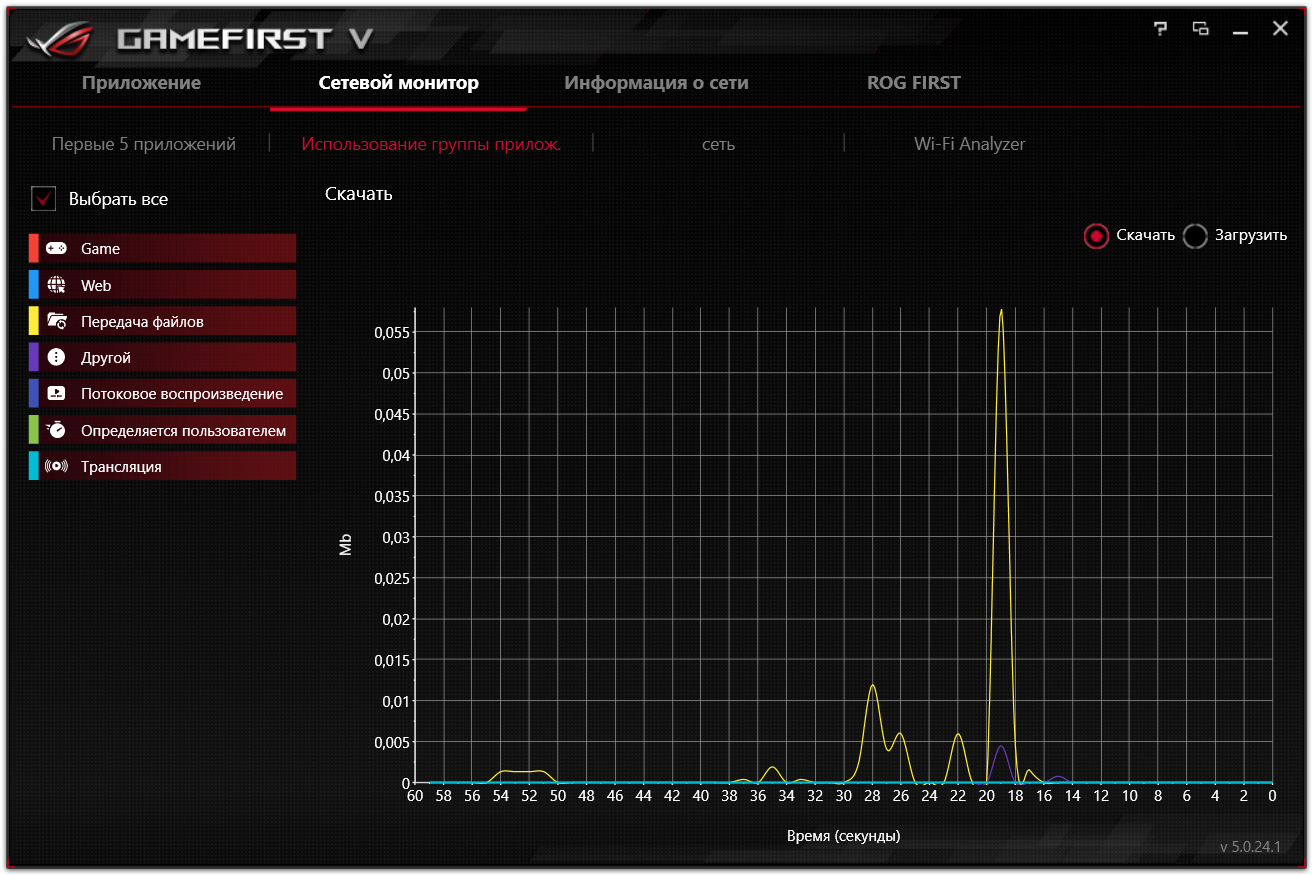Toggle the Web group row
1313x875 pixels.
162,285
